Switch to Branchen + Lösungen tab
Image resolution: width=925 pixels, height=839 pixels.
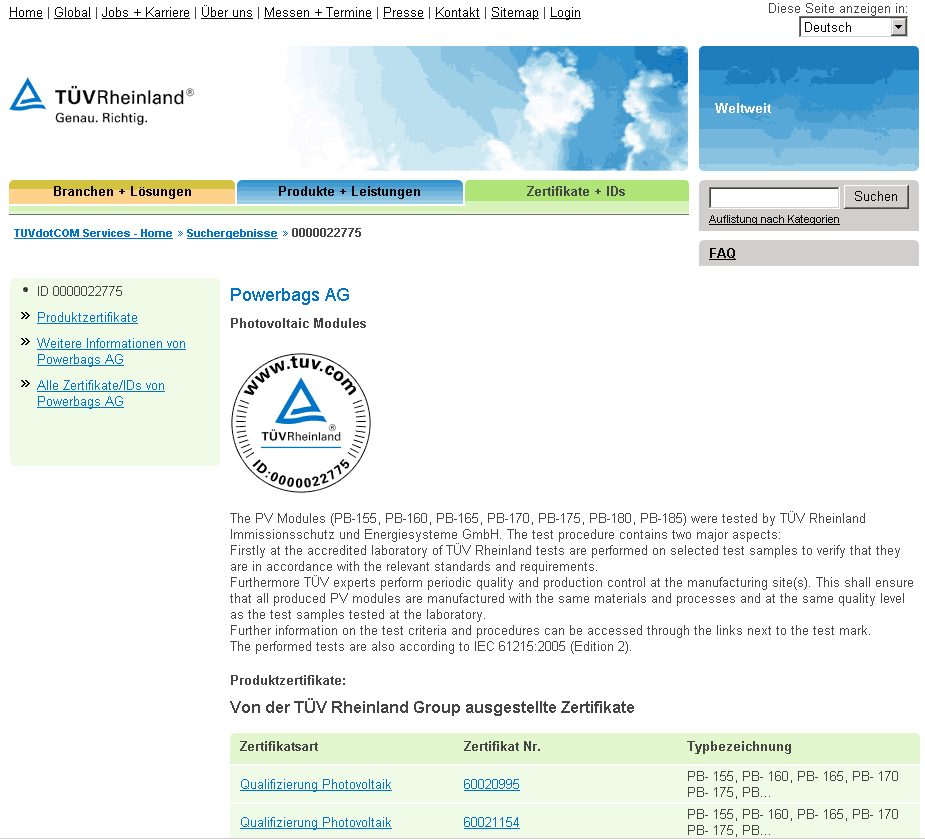click(122, 192)
